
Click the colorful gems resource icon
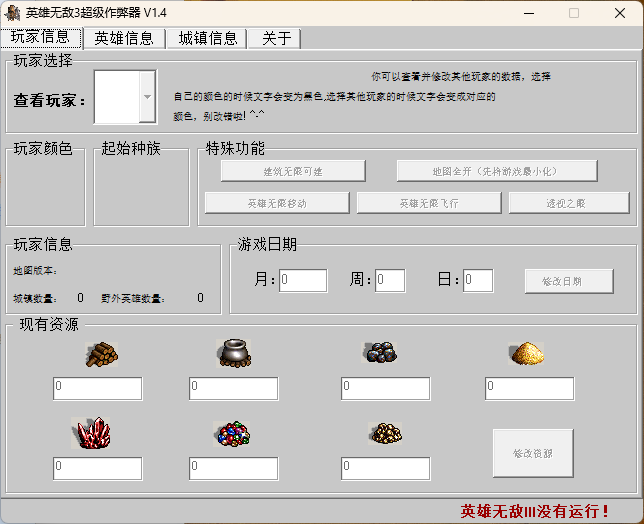tap(232, 434)
